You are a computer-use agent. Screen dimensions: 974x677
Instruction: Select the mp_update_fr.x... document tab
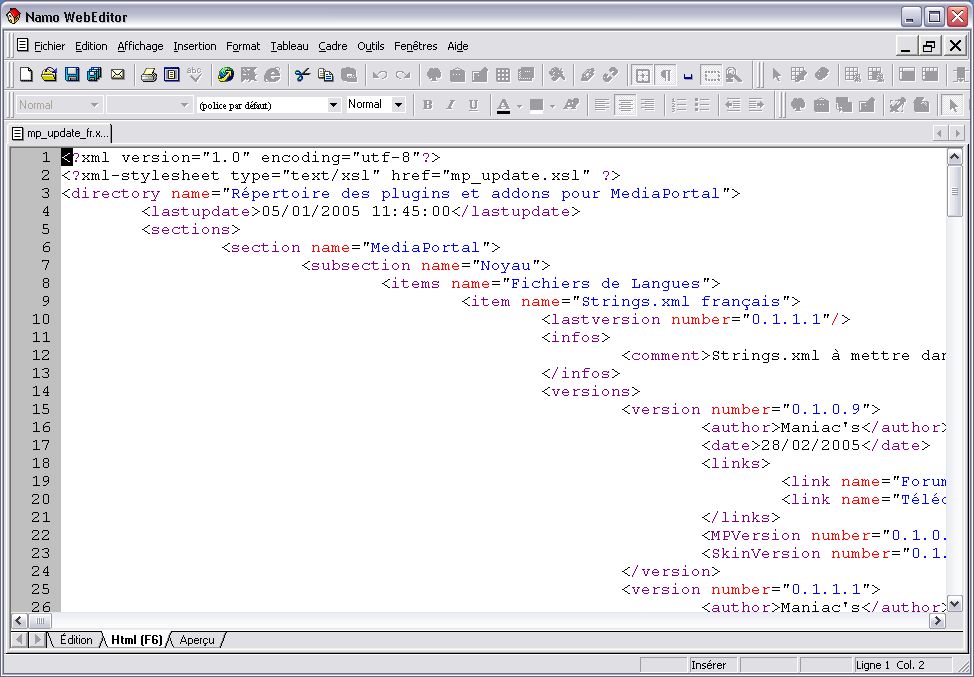61,133
